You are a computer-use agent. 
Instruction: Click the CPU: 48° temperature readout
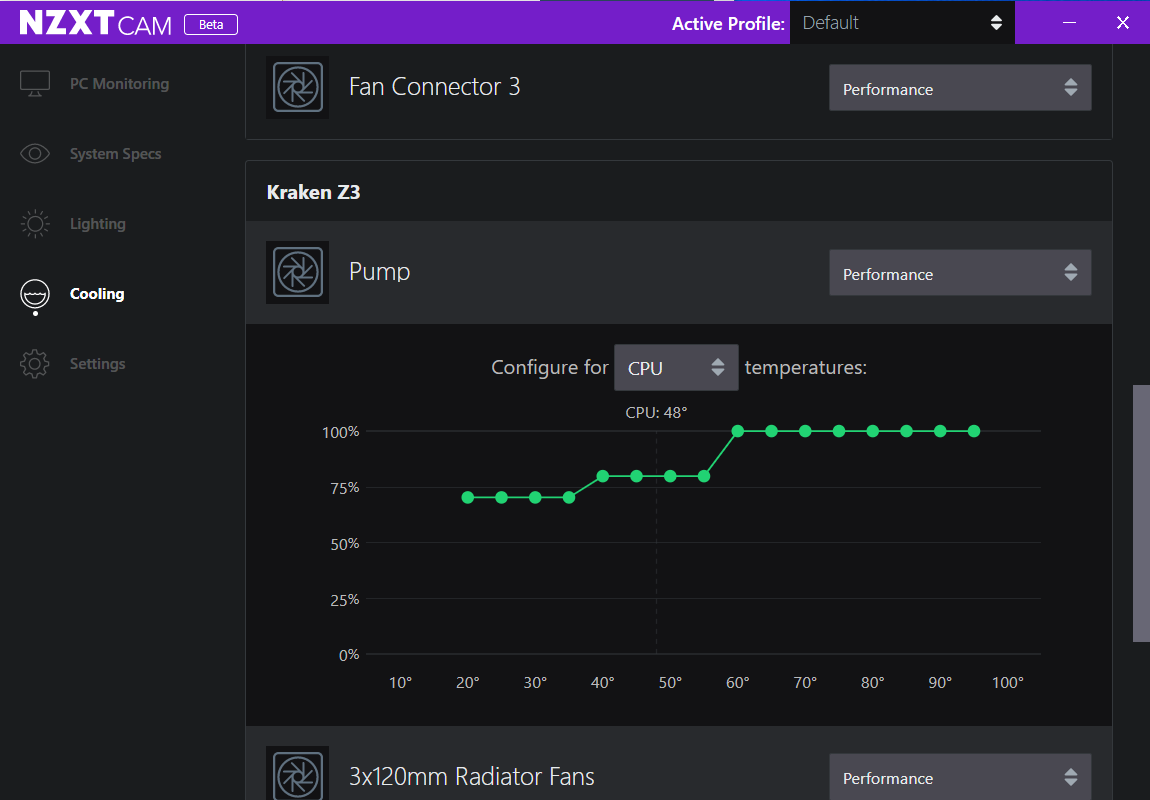point(656,413)
